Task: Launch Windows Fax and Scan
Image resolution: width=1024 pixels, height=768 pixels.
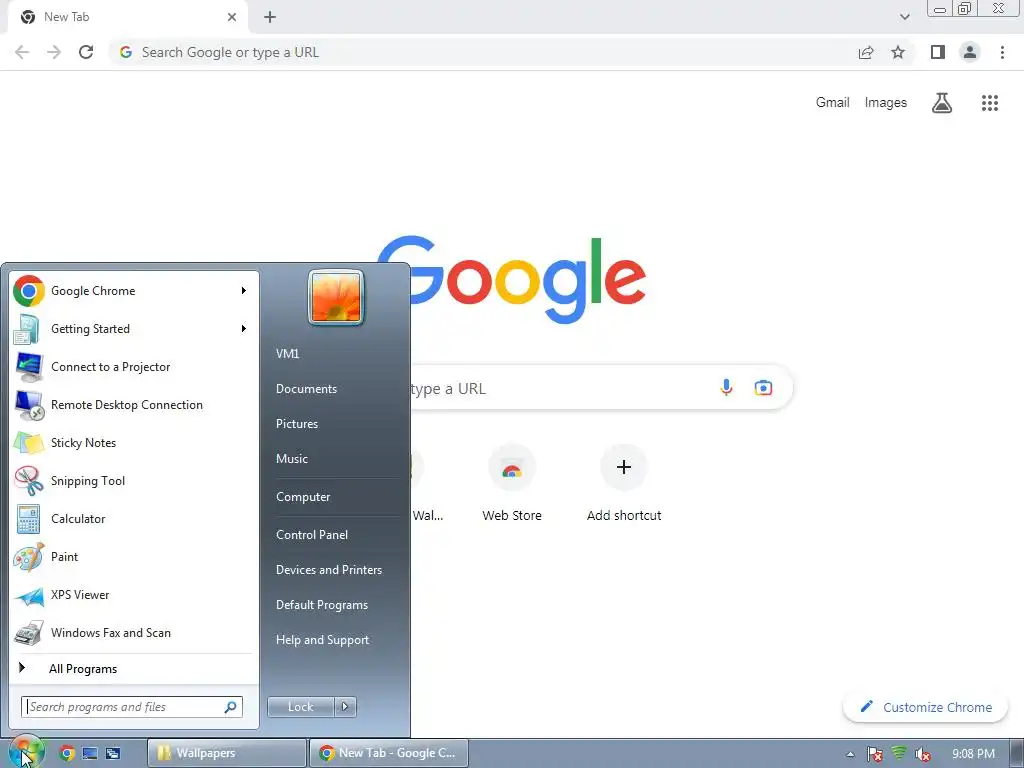Action: pyautogui.click(x=131, y=633)
